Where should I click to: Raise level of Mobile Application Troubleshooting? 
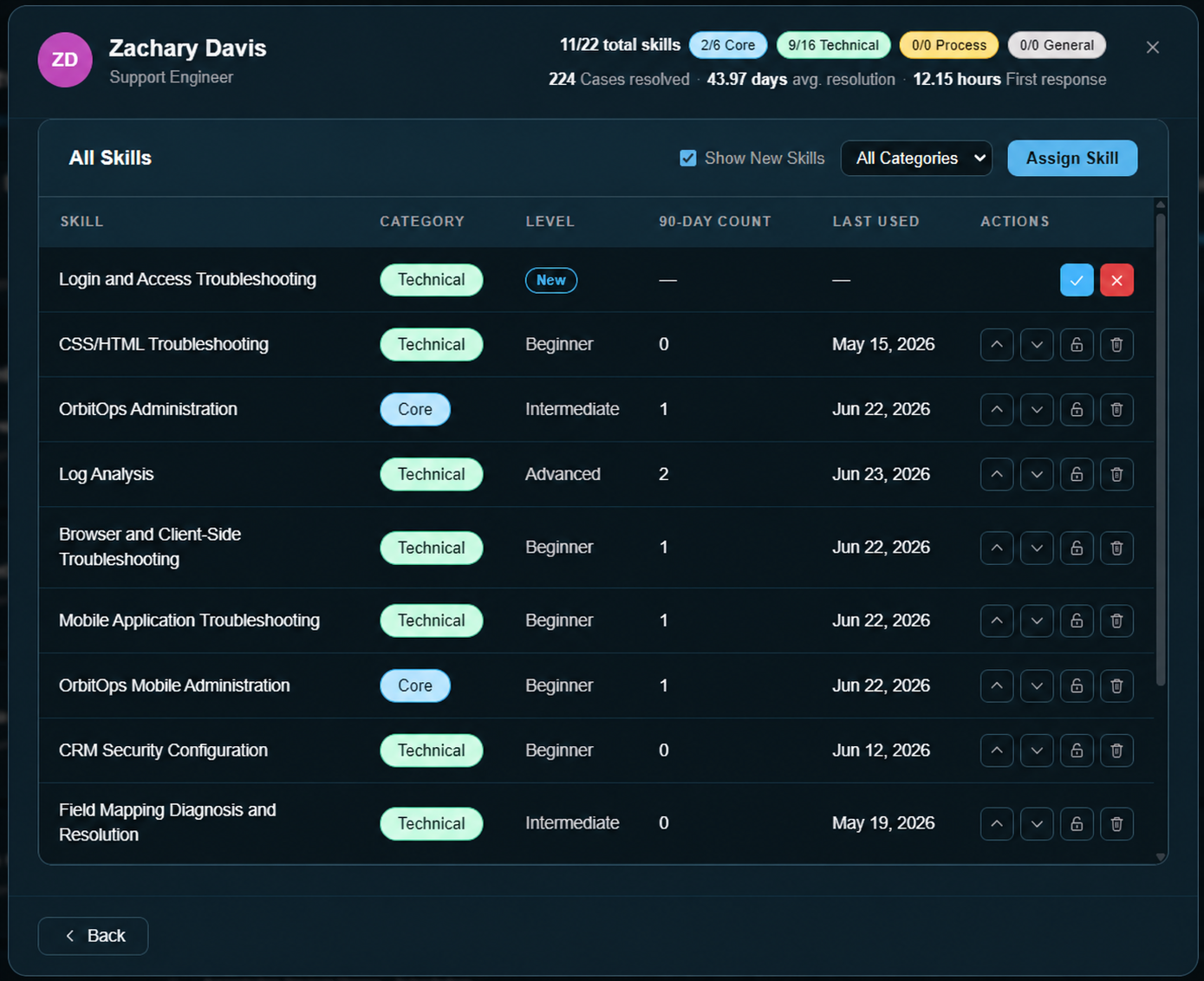pyautogui.click(x=997, y=620)
